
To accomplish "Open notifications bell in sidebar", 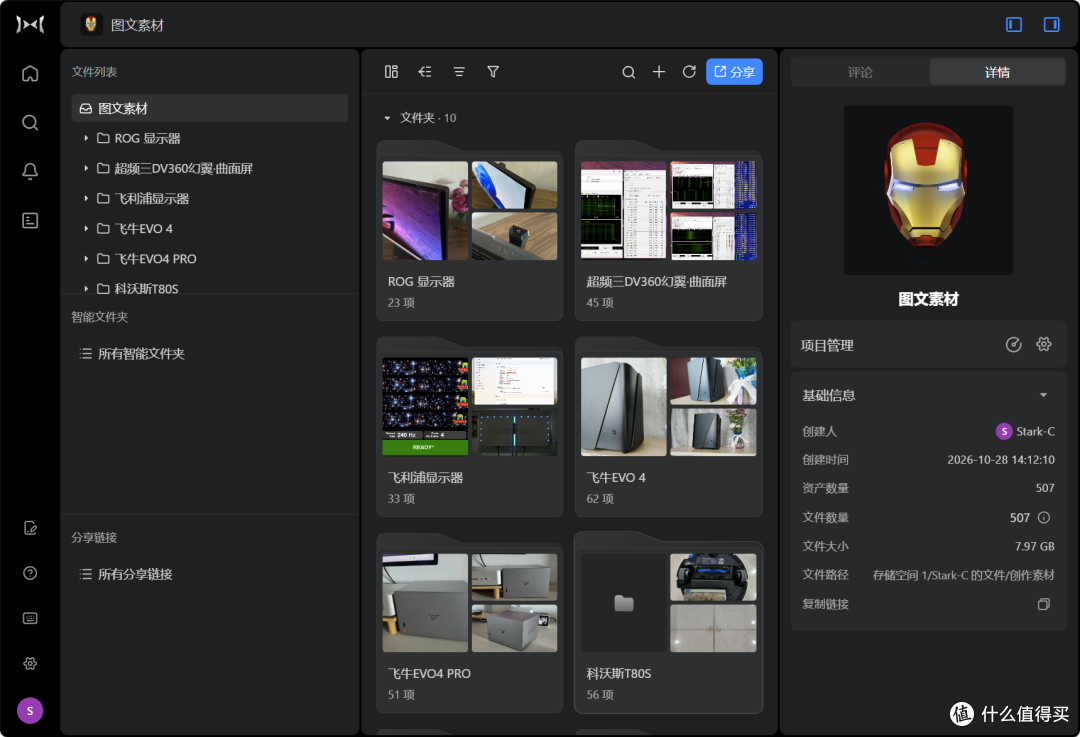I will 30,172.
